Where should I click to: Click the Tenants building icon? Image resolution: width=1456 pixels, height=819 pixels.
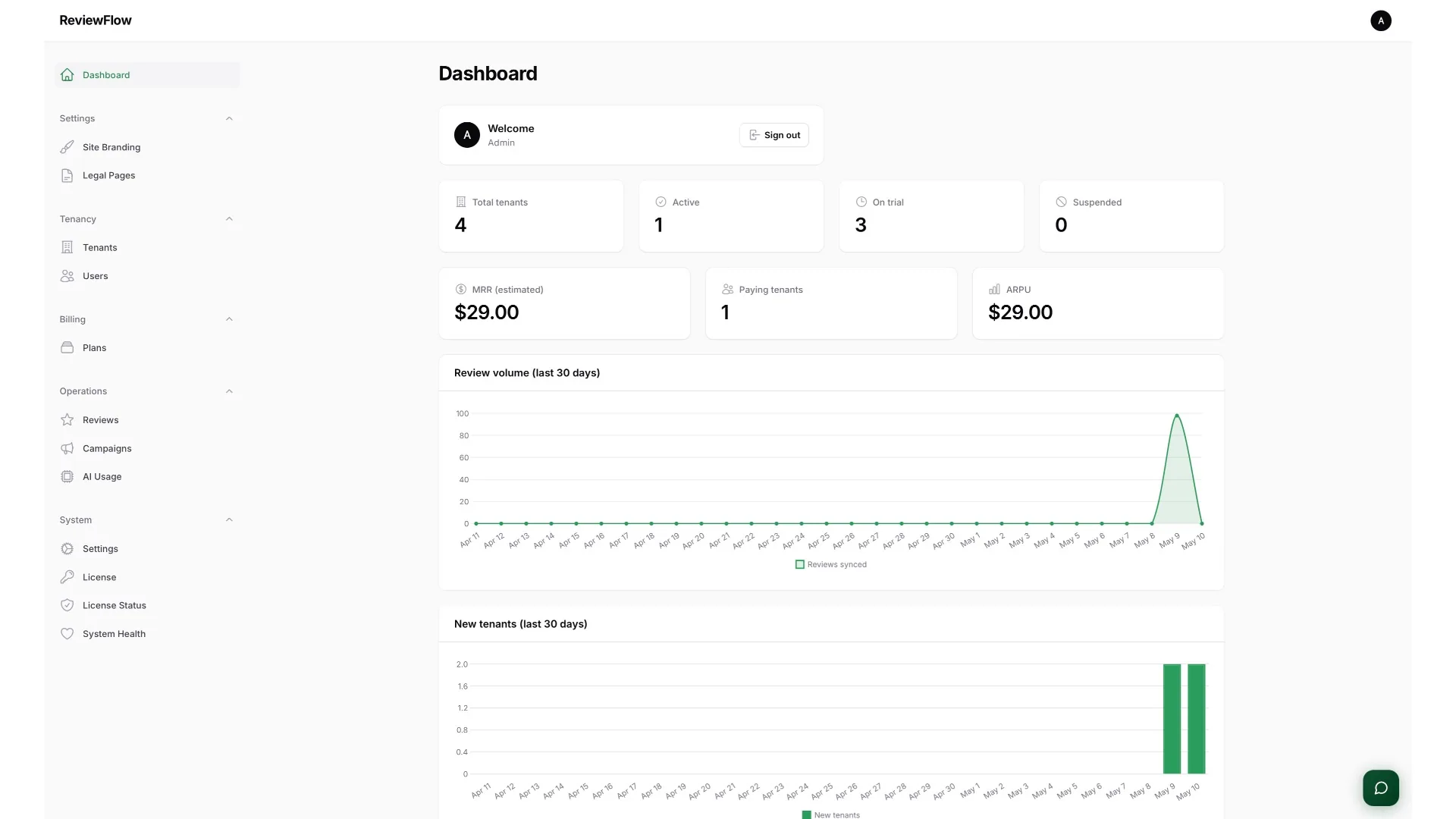(67, 247)
